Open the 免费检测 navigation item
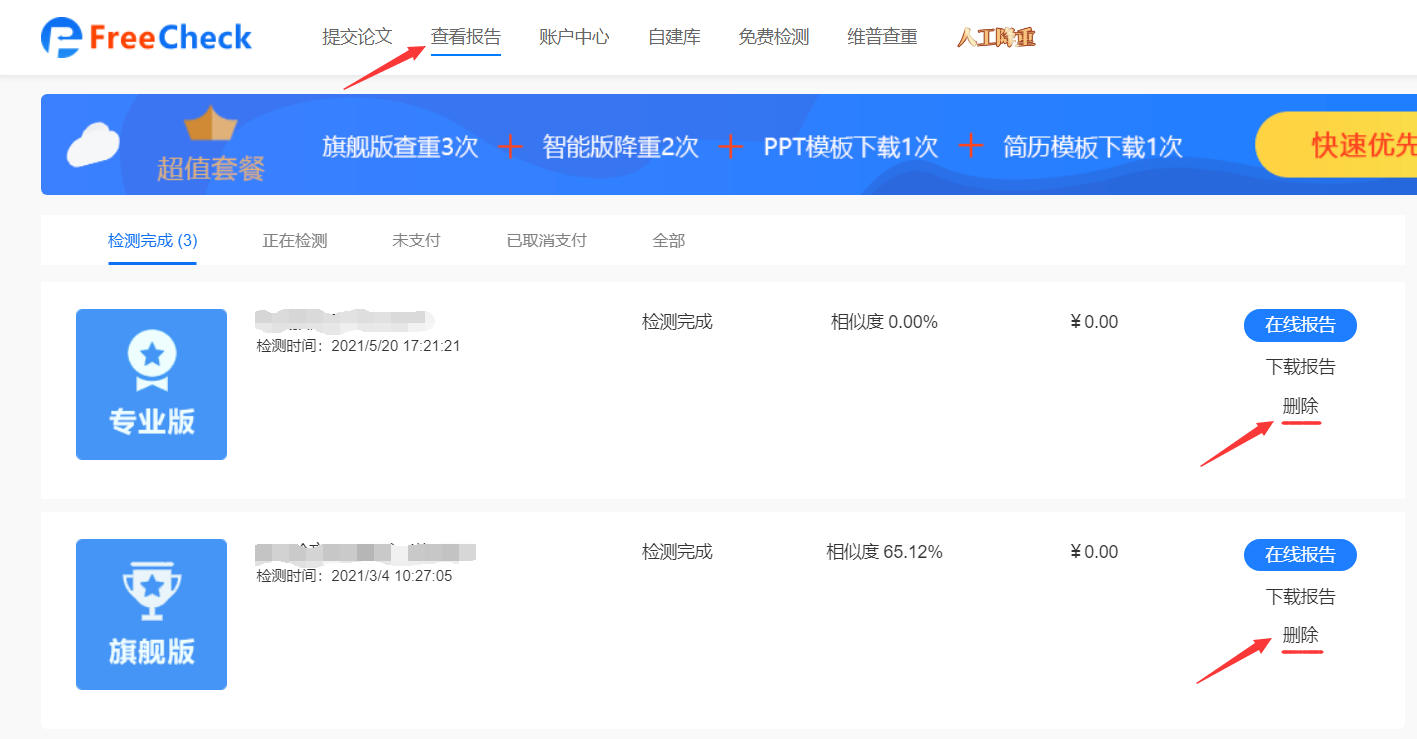This screenshot has height=739, width=1417. tap(774, 38)
